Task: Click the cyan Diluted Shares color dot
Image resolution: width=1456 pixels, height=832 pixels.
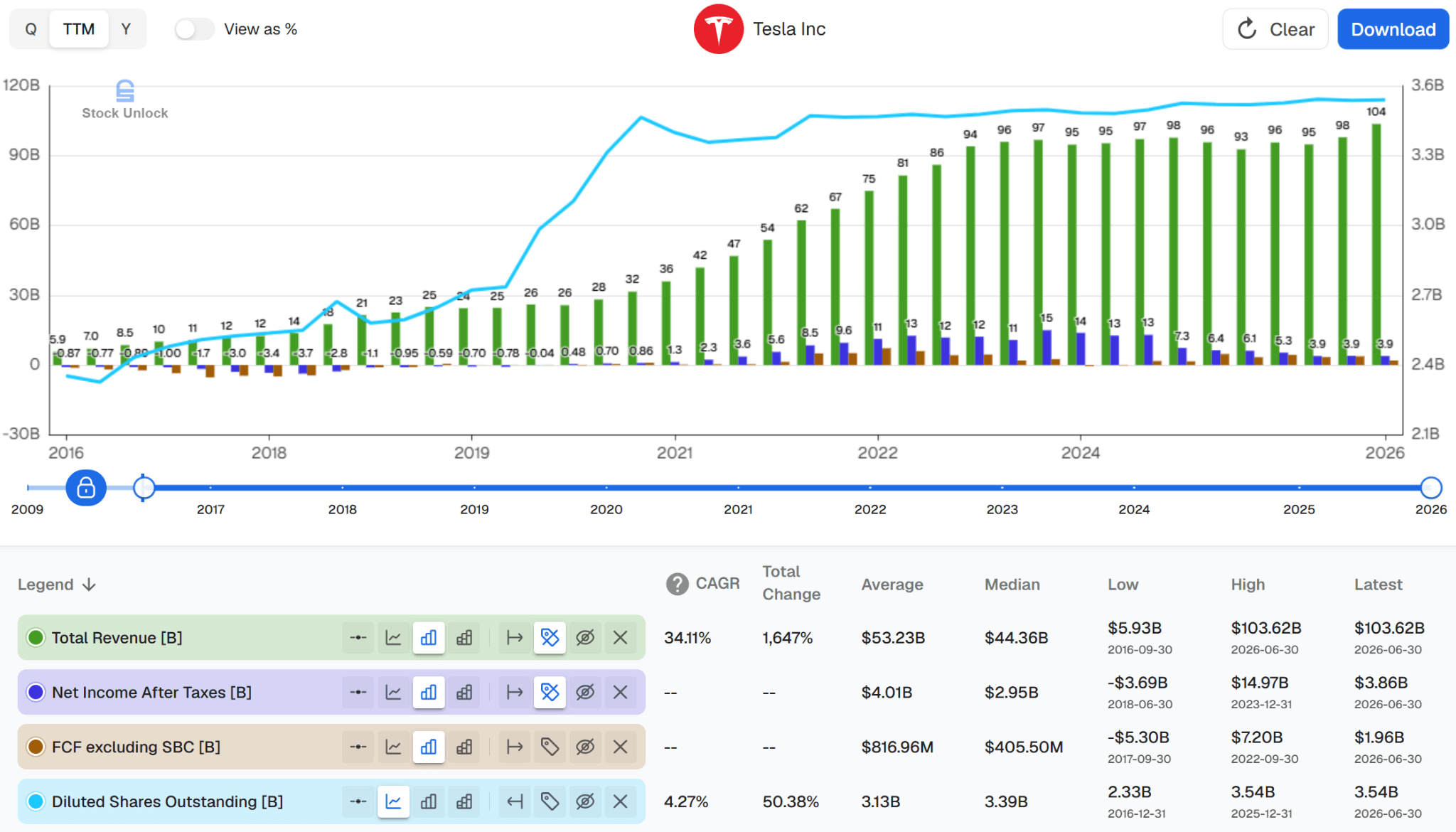Action: [x=36, y=801]
